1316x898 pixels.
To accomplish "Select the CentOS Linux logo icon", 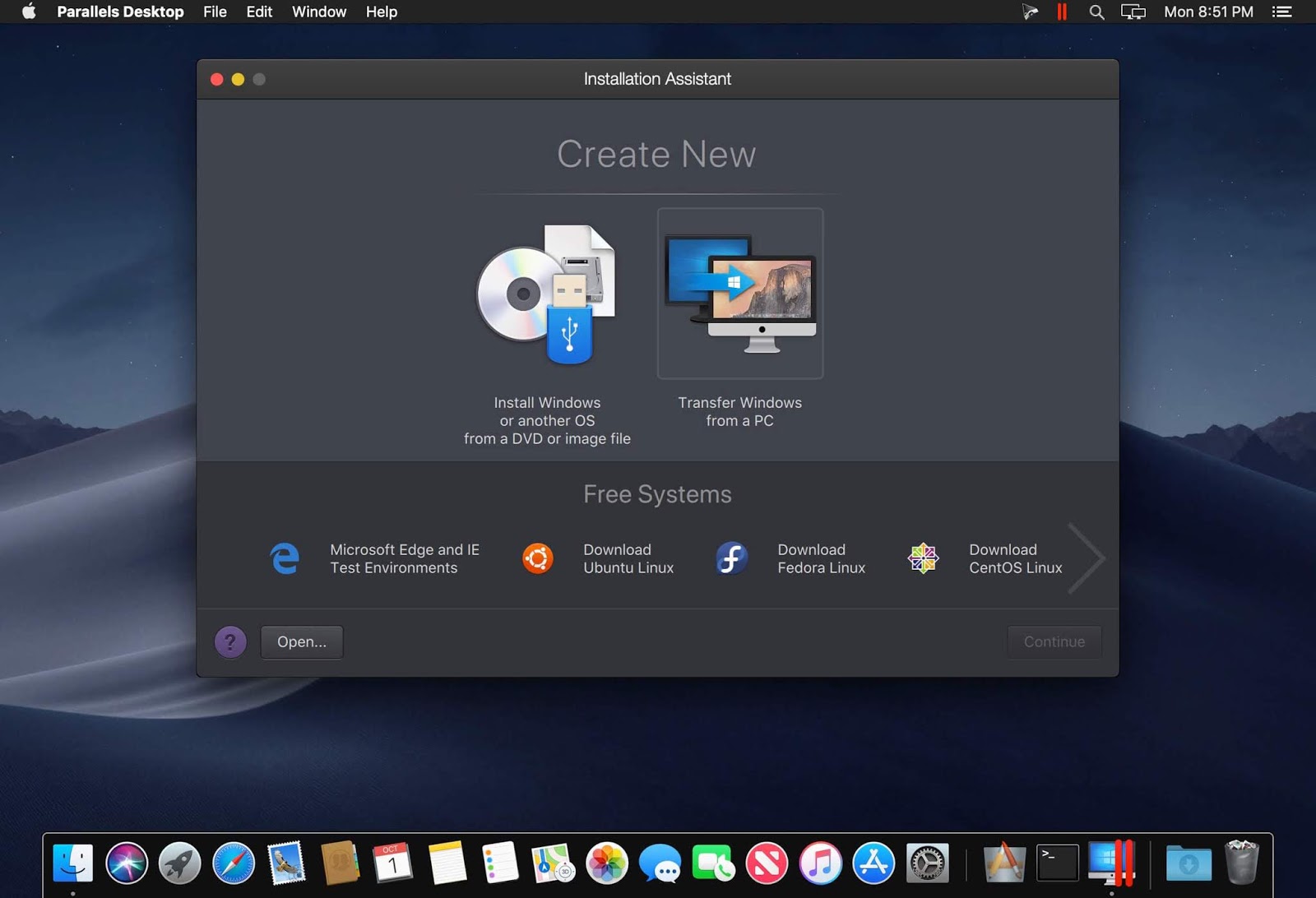I will pyautogui.click(x=923, y=558).
